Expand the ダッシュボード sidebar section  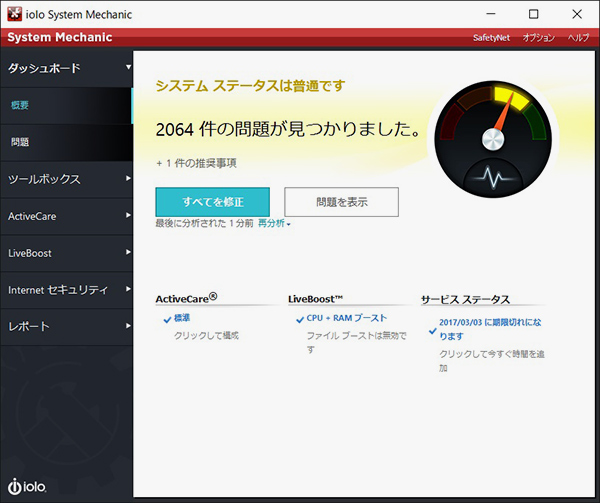pos(66,68)
